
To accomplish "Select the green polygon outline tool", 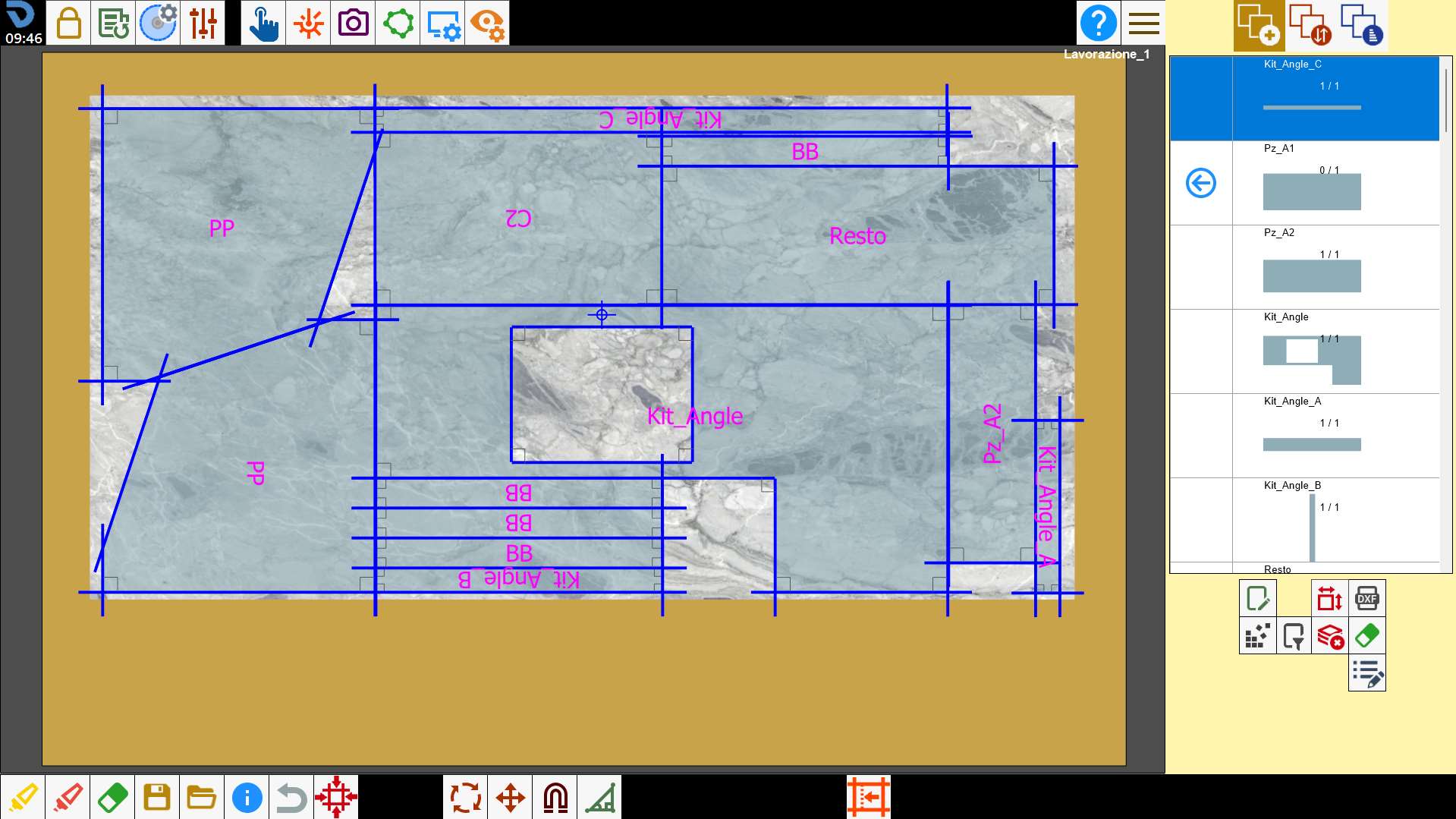I will (x=398, y=23).
